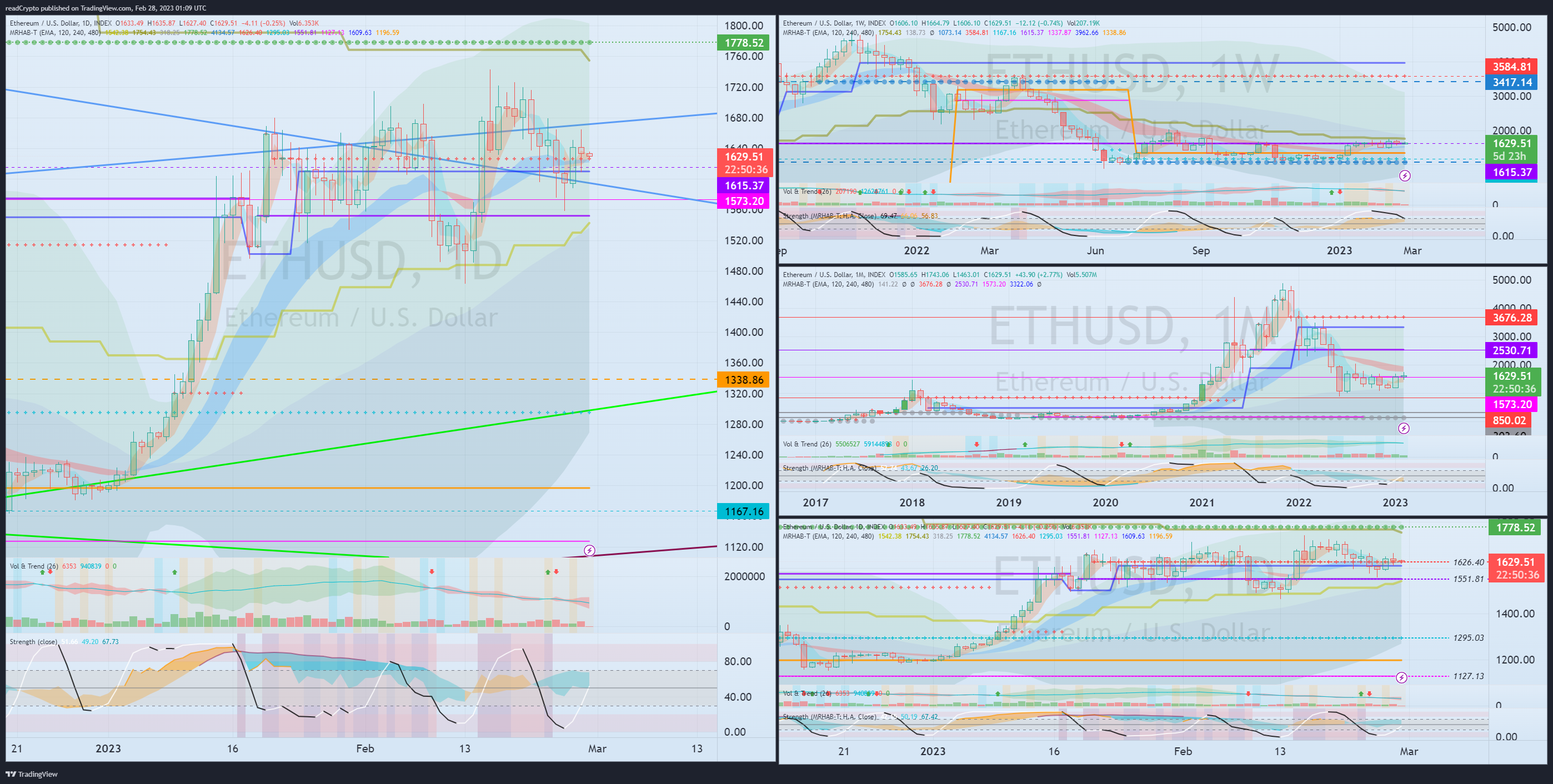
Task: Click the 1400.00 level on main price scale
Action: click(x=743, y=332)
